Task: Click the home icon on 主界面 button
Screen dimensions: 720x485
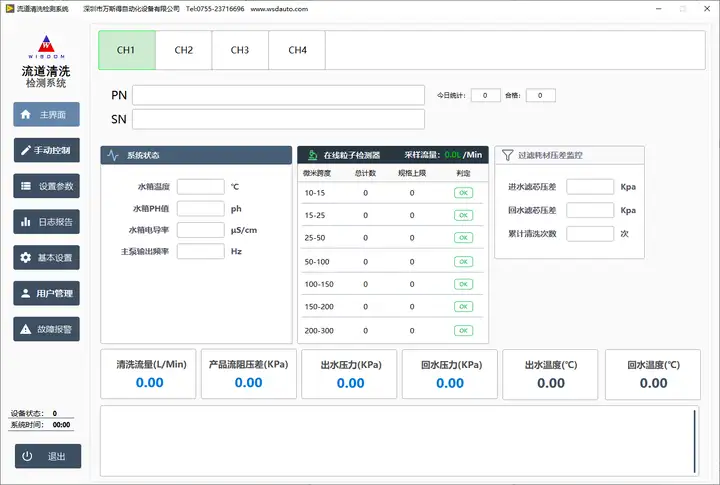Action: (x=26, y=114)
